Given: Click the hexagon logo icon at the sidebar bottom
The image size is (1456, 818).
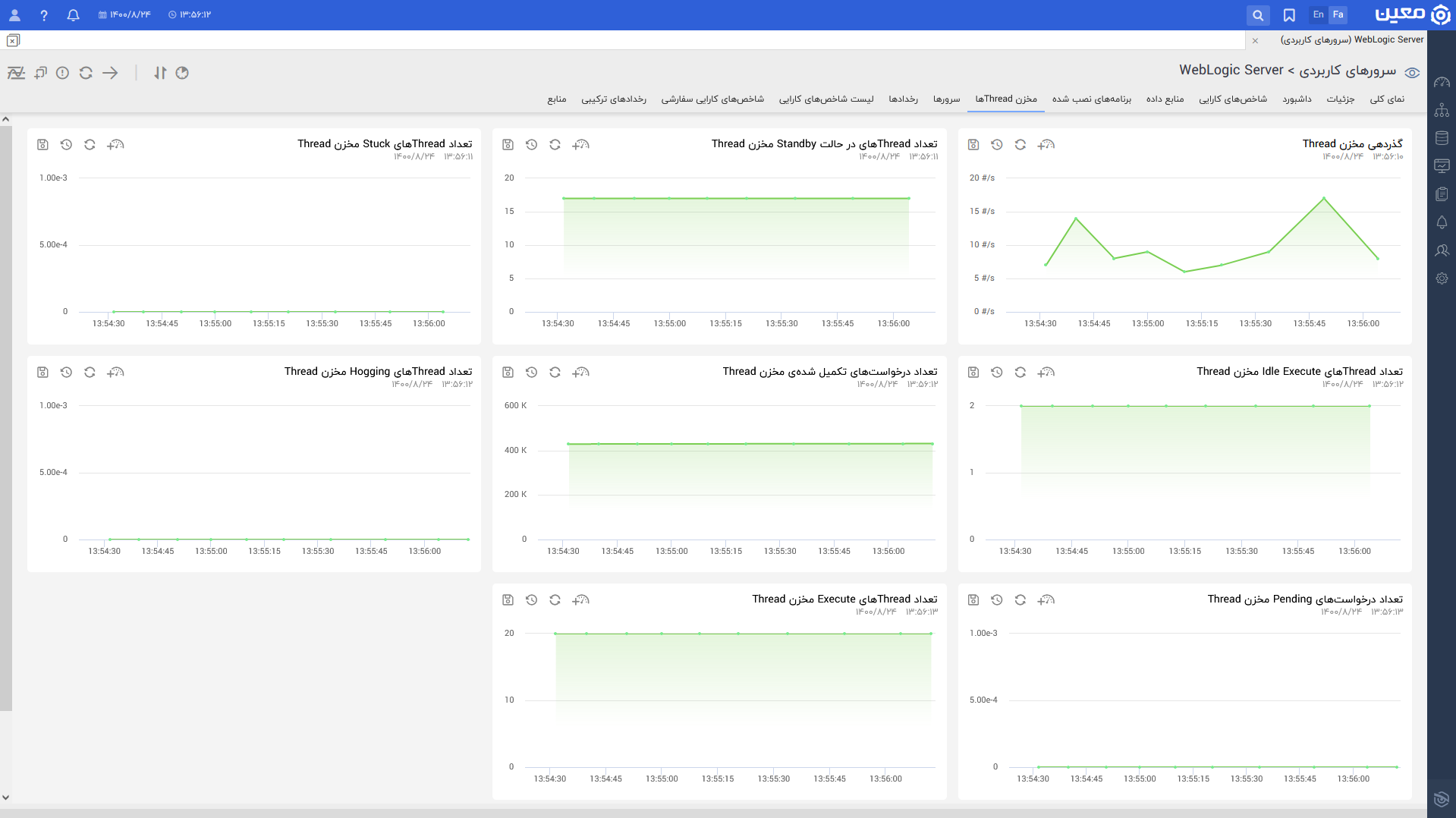Looking at the screenshot, I should pyautogui.click(x=1442, y=799).
